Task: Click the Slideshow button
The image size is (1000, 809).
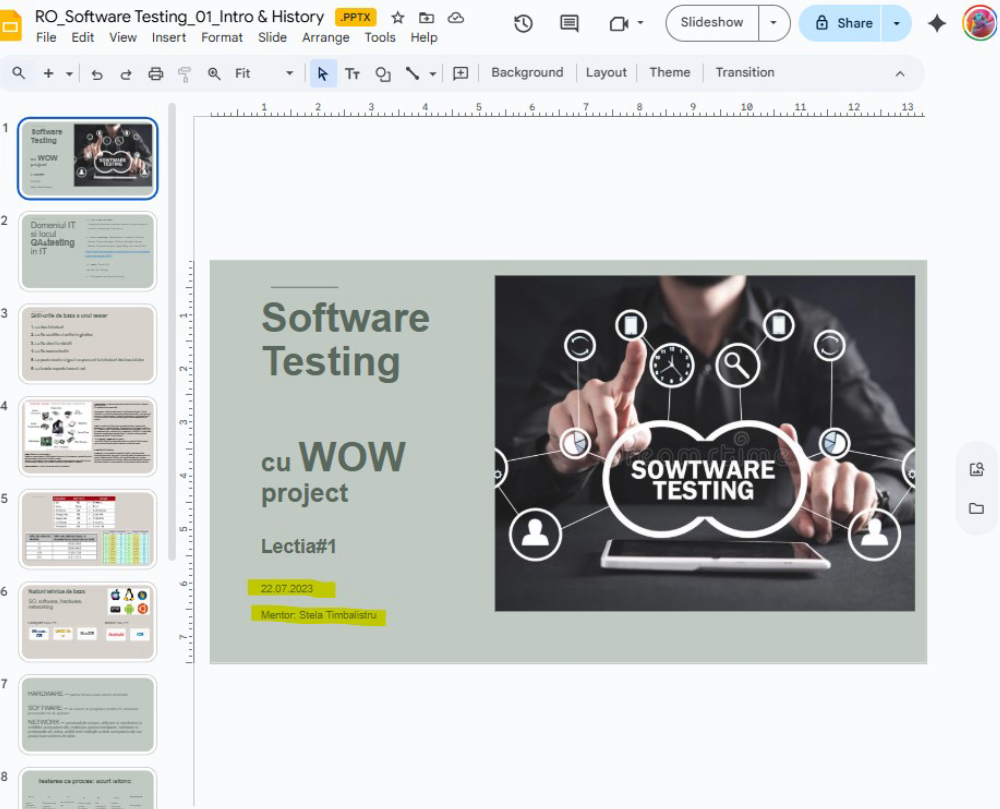Action: pyautogui.click(x=712, y=23)
